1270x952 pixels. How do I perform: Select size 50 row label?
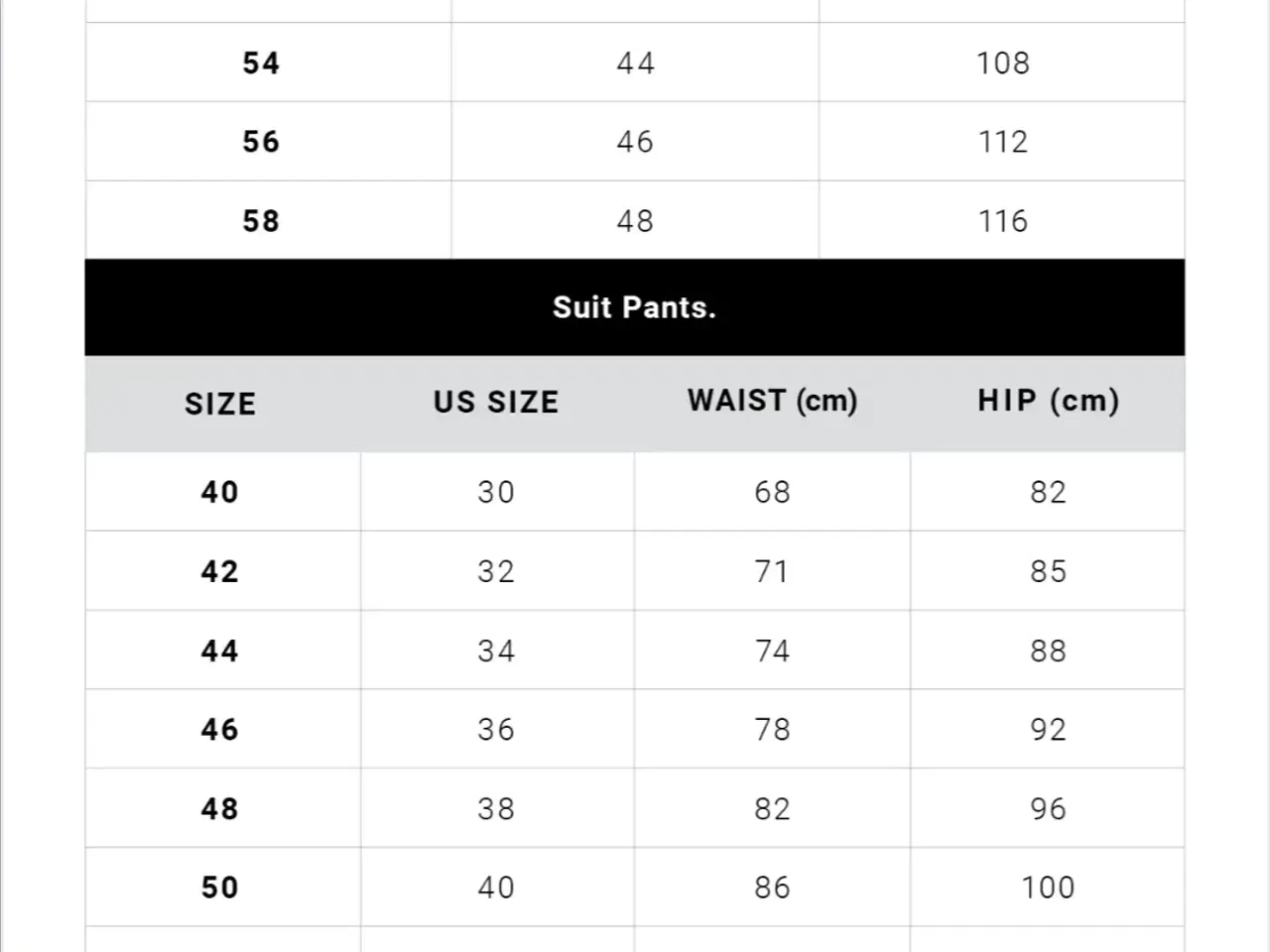point(220,888)
